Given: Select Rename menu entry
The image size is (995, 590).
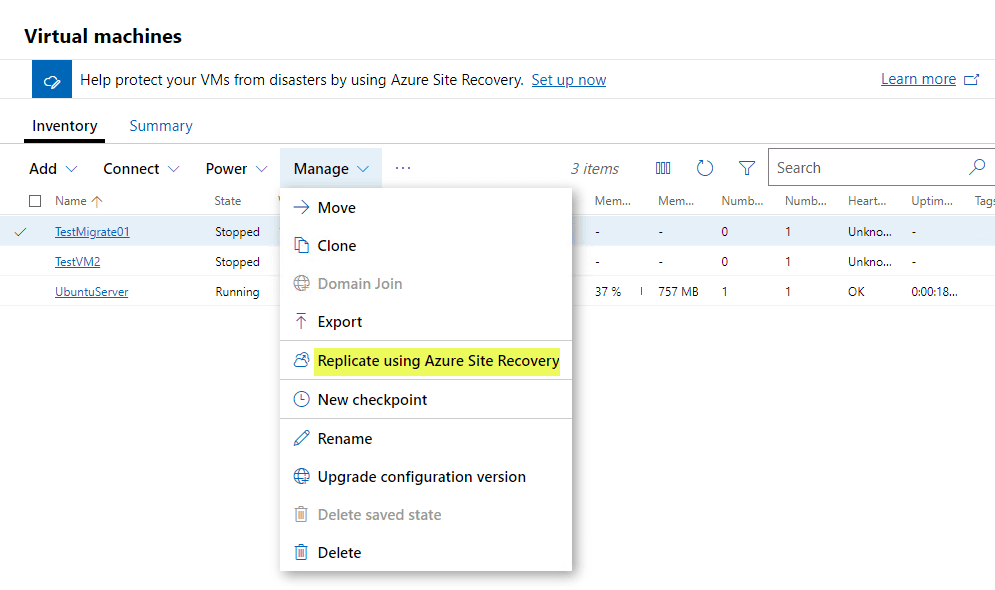Looking at the screenshot, I should (426, 438).
